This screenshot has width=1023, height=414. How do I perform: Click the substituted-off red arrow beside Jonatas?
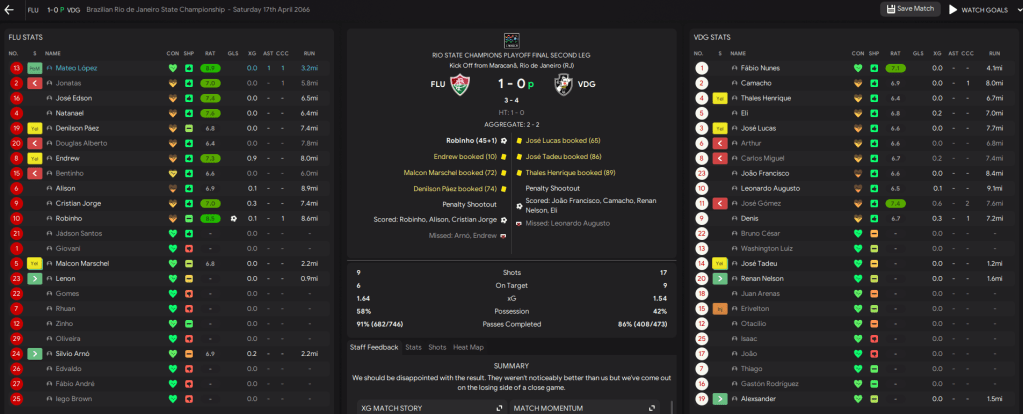[34, 83]
